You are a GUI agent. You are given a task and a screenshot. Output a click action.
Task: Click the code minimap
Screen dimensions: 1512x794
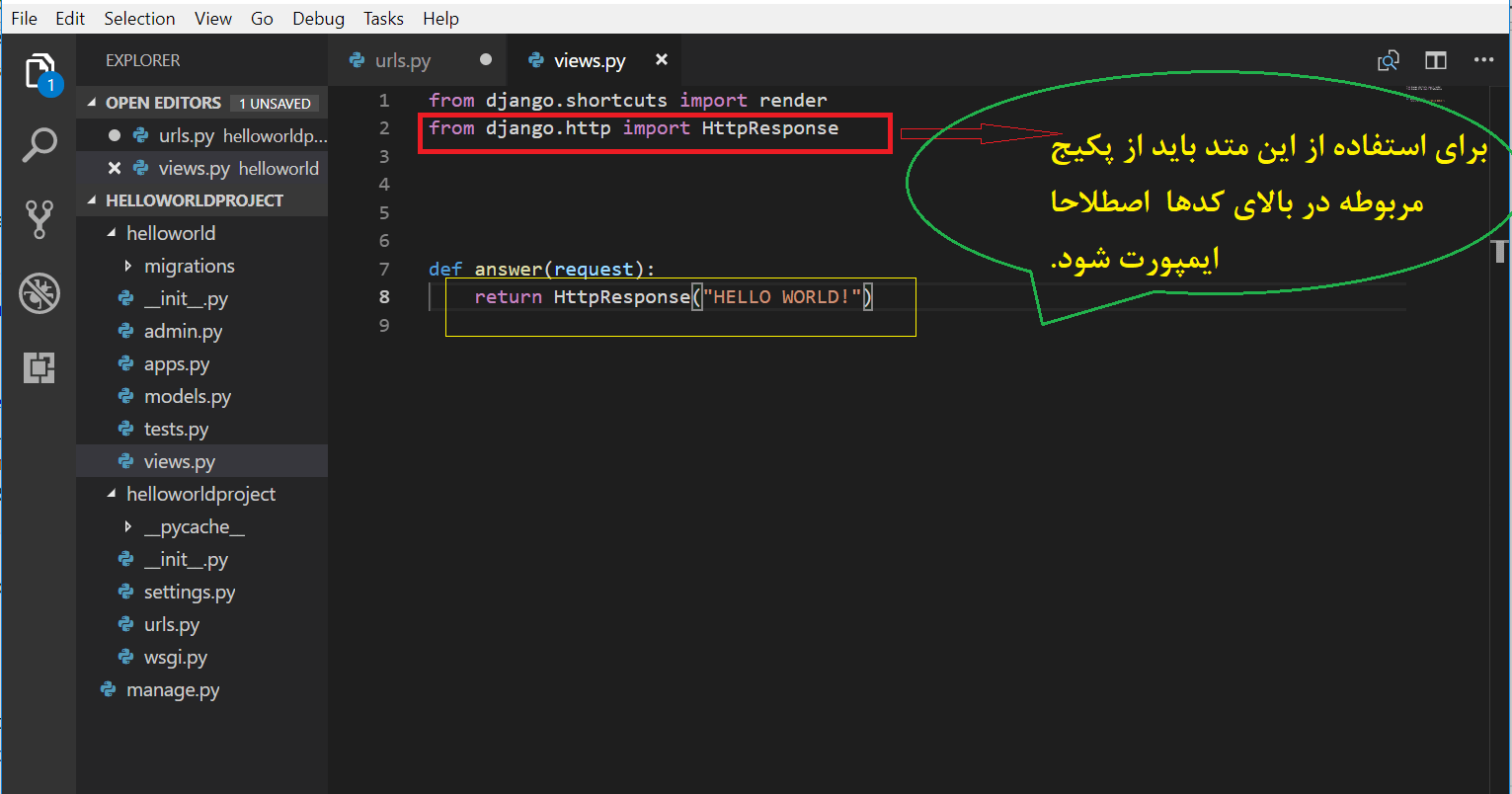click(1426, 94)
